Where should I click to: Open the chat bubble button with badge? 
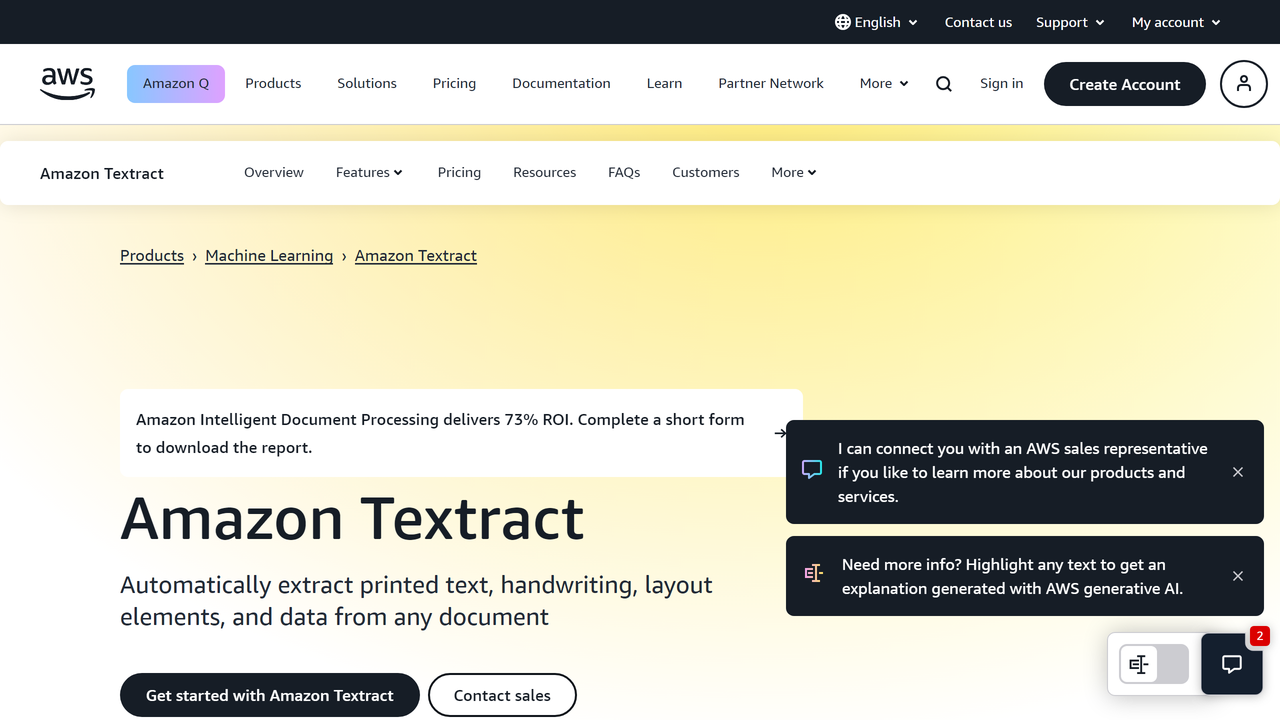tap(1232, 664)
